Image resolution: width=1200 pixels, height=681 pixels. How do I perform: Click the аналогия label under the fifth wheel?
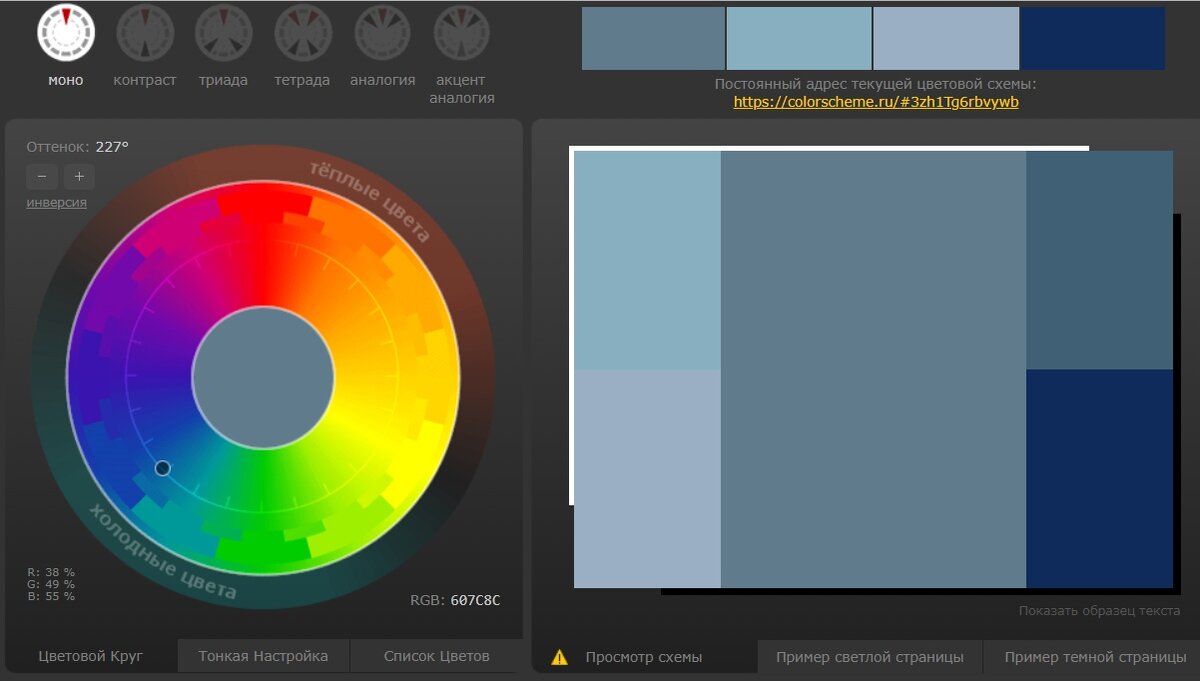pyautogui.click(x=383, y=80)
